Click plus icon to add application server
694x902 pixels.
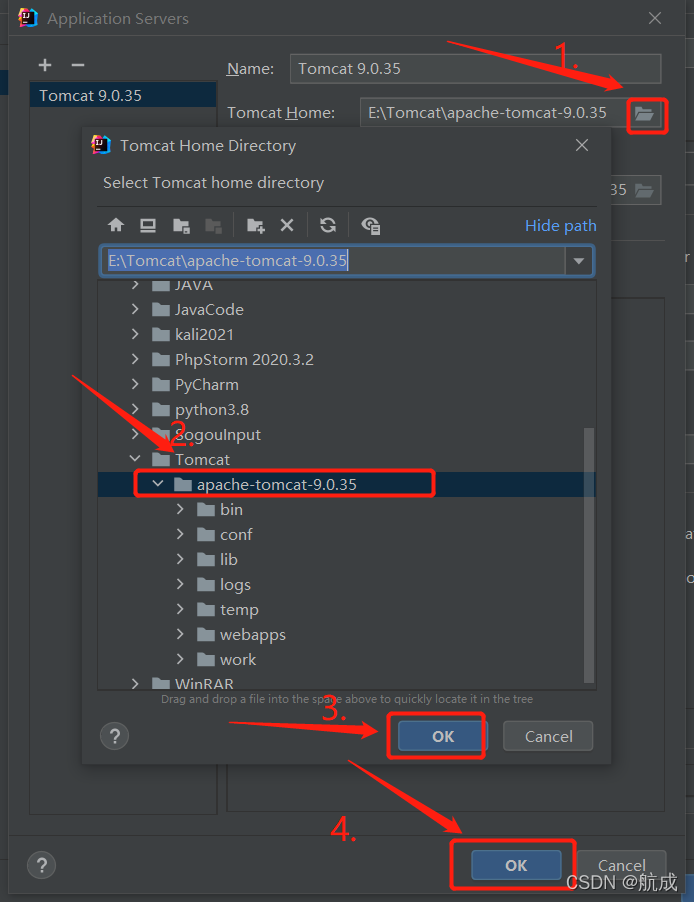[45, 65]
